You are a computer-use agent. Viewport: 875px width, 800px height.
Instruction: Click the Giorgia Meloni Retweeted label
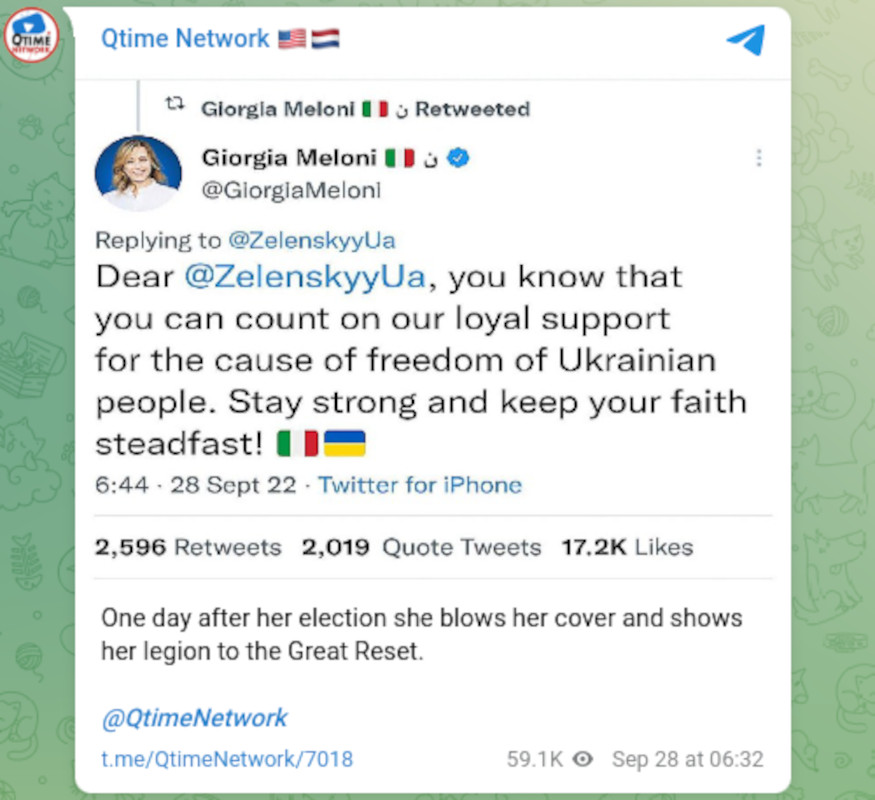coord(365,109)
